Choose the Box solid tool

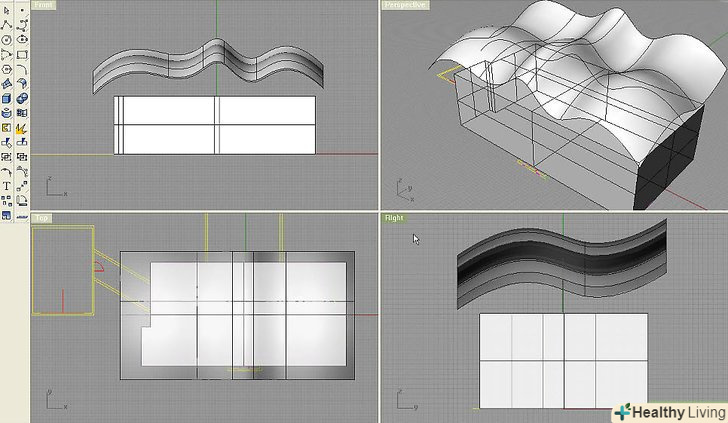click(x=7, y=99)
